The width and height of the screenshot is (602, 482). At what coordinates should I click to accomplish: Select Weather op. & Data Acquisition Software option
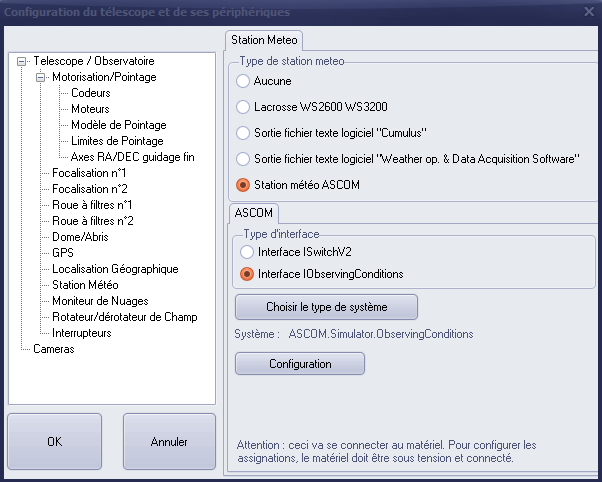[243, 158]
